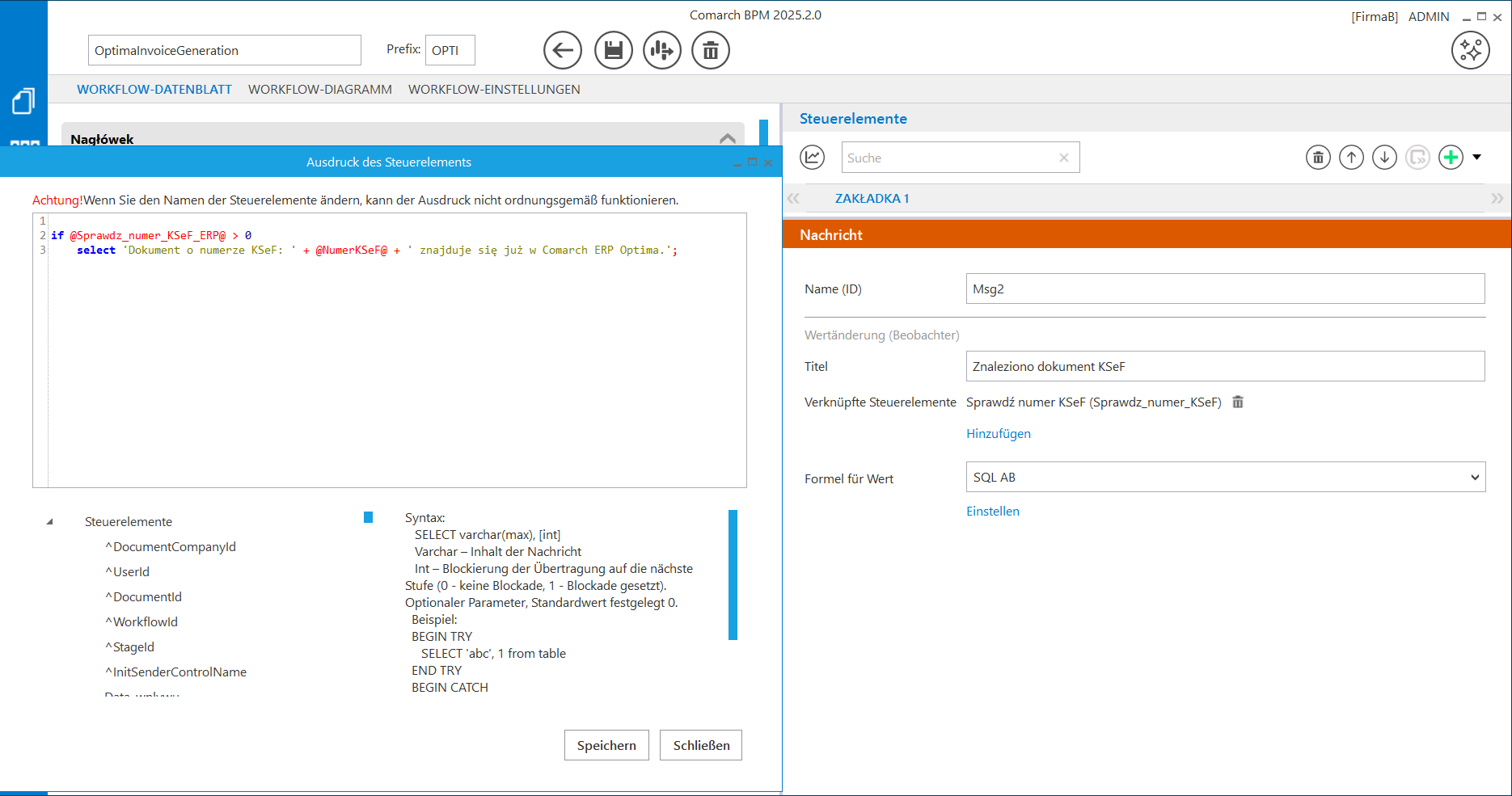Click the blue scrollbar beside the Nagłówek section

(x=763, y=132)
